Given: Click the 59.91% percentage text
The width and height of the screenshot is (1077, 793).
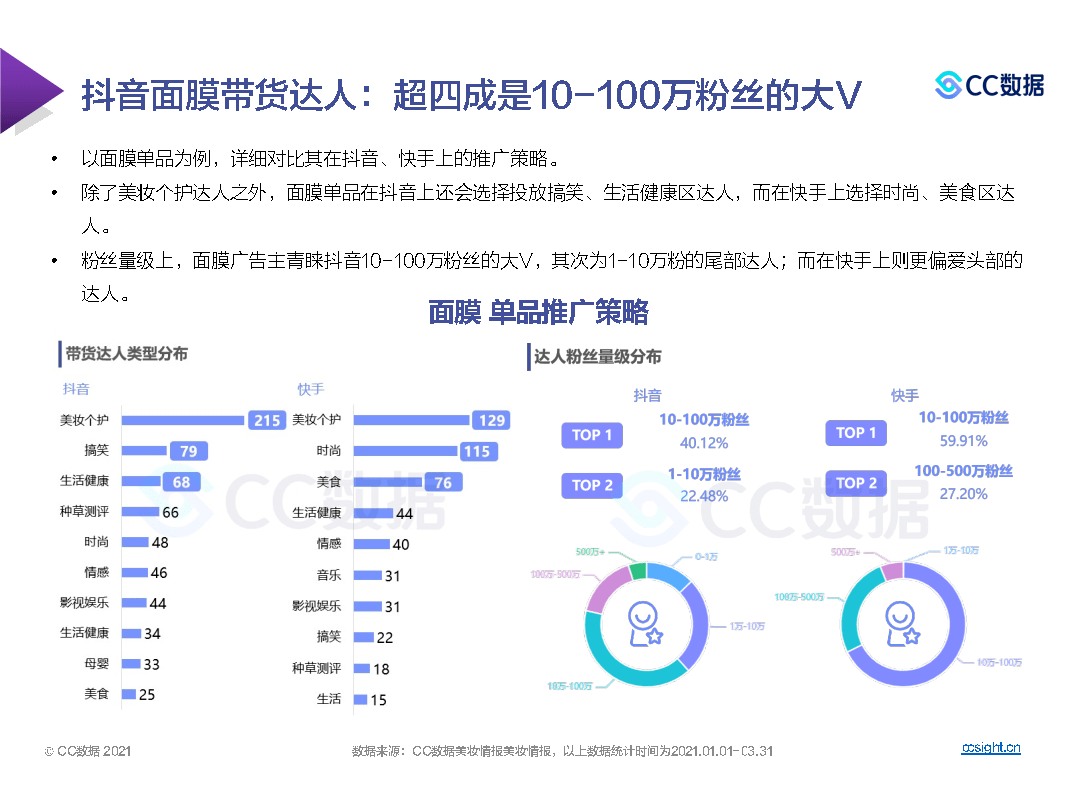Looking at the screenshot, I should 964,441.
